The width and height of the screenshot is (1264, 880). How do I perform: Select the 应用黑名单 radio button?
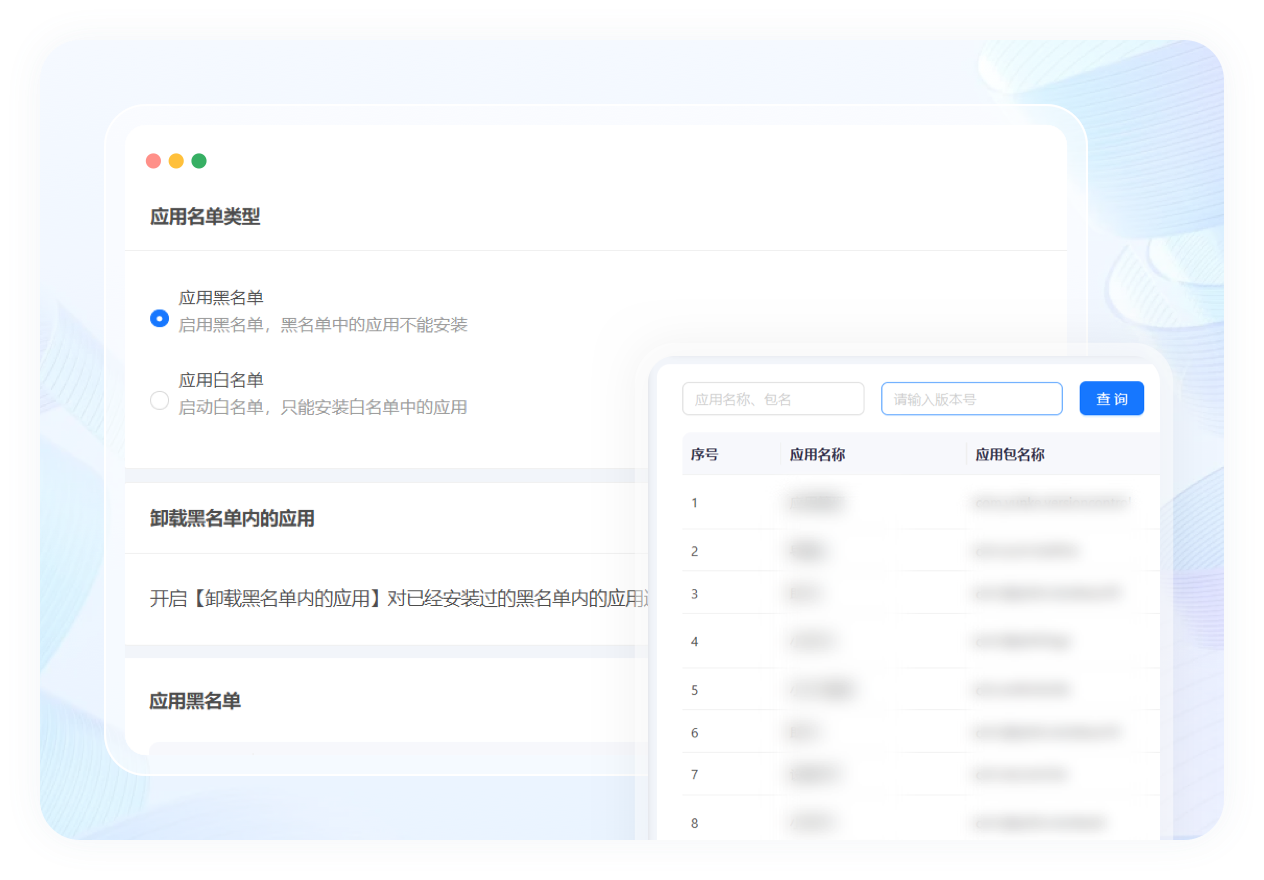[159, 318]
